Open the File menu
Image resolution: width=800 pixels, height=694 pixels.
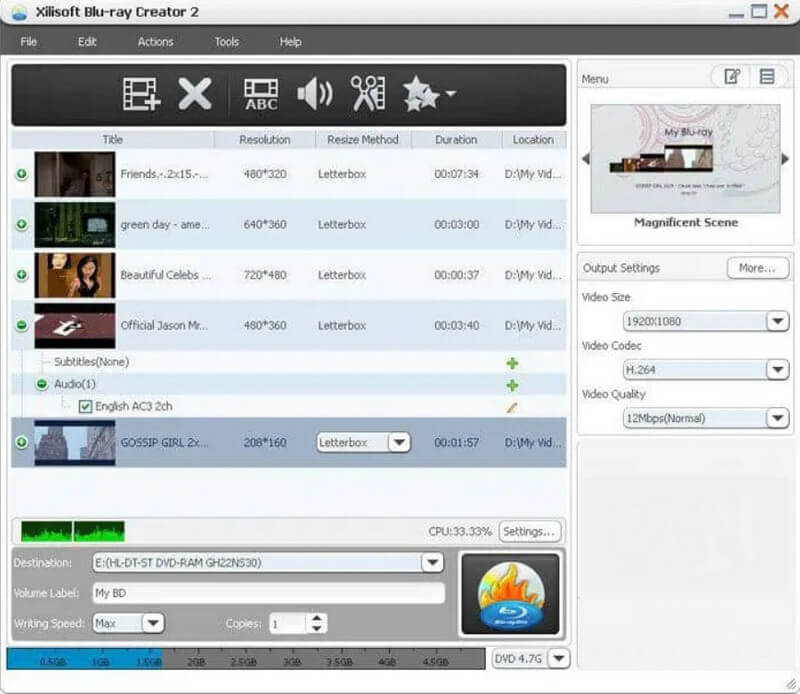(29, 42)
